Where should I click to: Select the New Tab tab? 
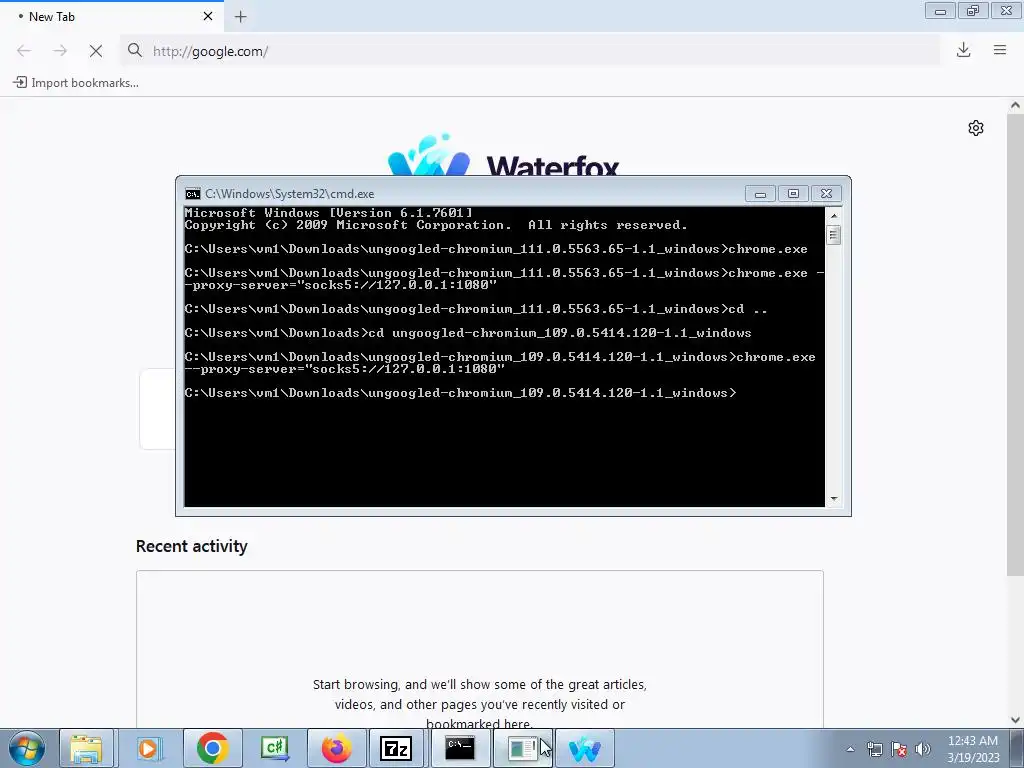point(112,17)
